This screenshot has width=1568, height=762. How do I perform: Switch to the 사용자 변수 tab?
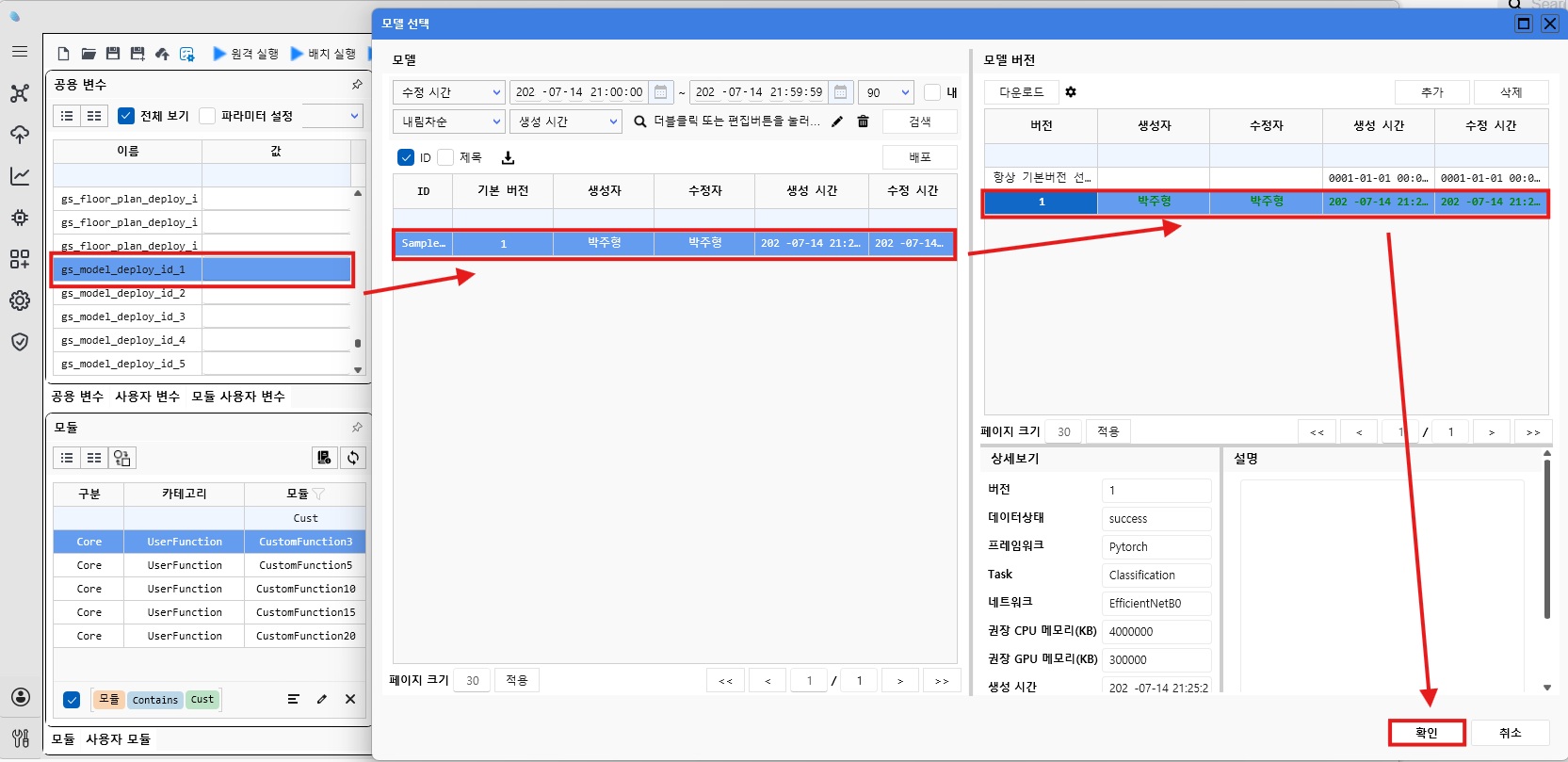coord(147,397)
